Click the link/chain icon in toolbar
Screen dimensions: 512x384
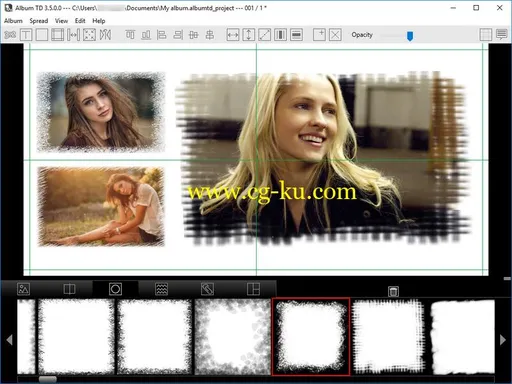(x=10, y=35)
